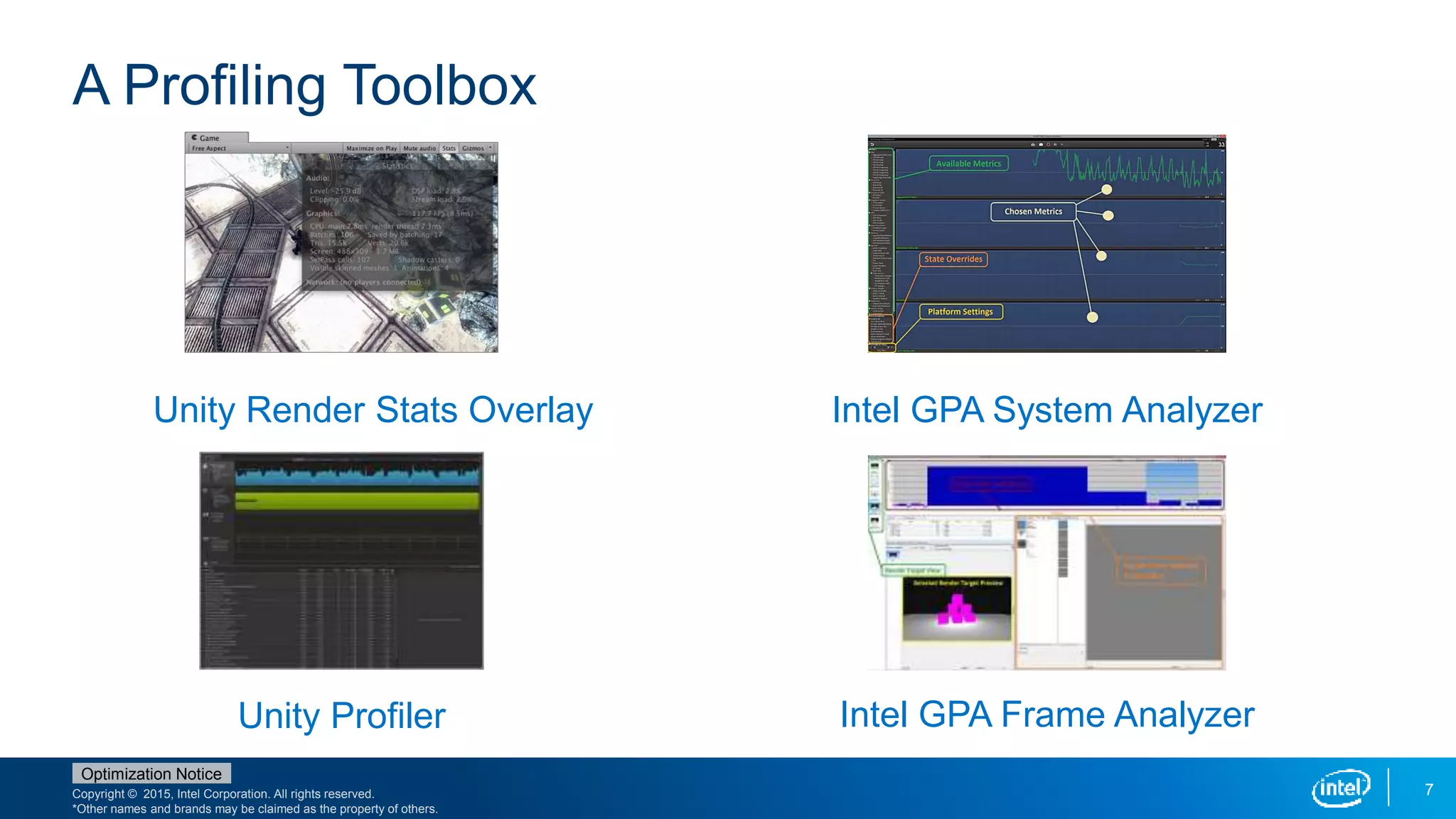Click yellow marker dot on Platform Settings chart
1456x819 pixels.
tap(1093, 317)
